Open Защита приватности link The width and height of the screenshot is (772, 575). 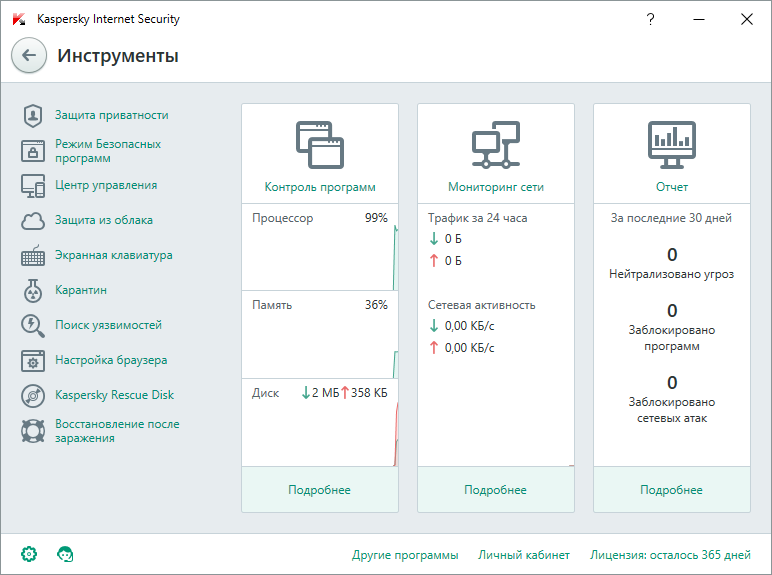[x=112, y=115]
